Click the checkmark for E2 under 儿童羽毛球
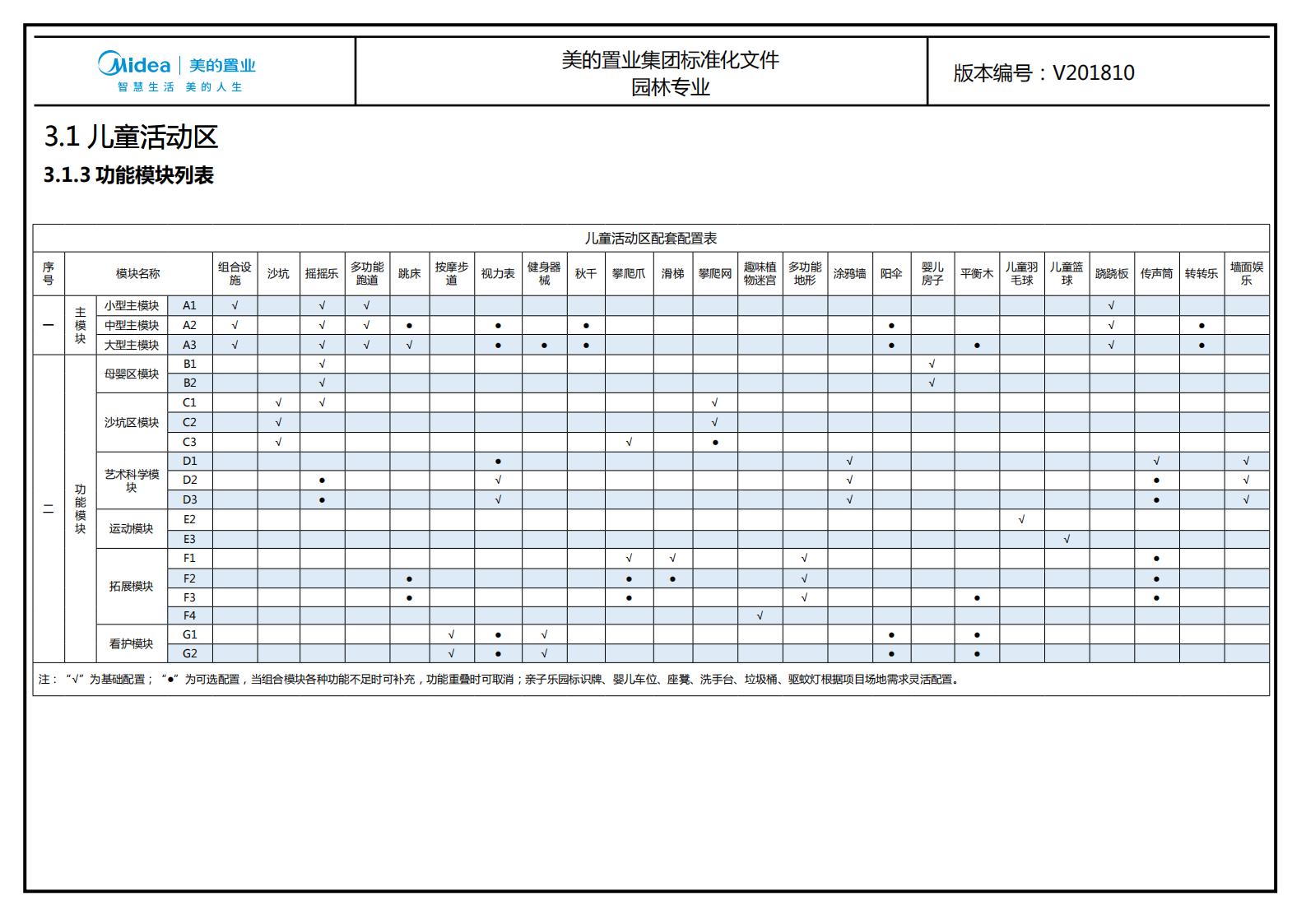 [x=1022, y=519]
